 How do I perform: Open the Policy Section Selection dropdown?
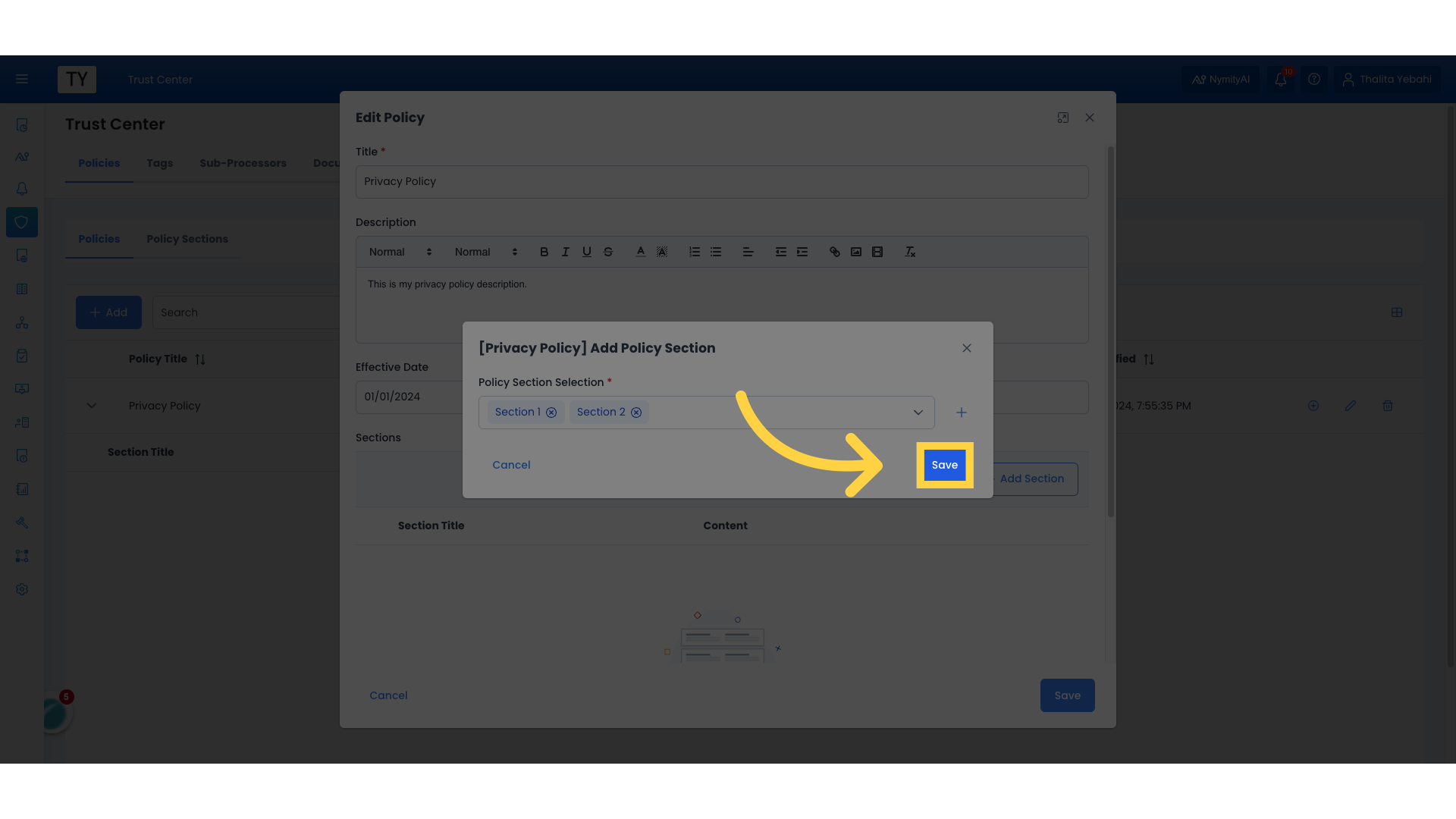(x=918, y=413)
